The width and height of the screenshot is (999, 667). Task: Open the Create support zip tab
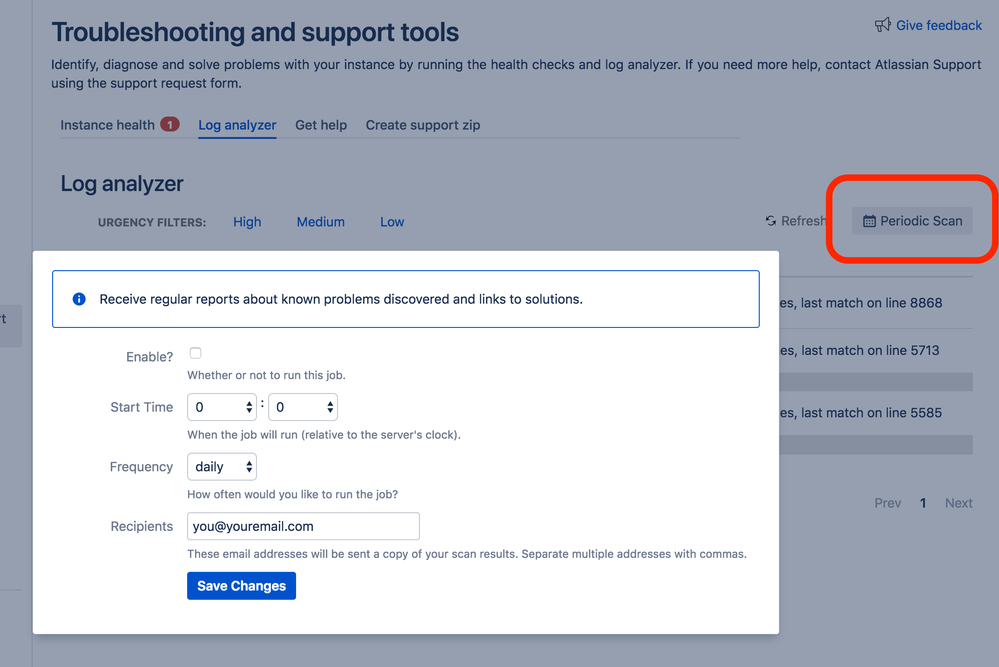[422, 124]
